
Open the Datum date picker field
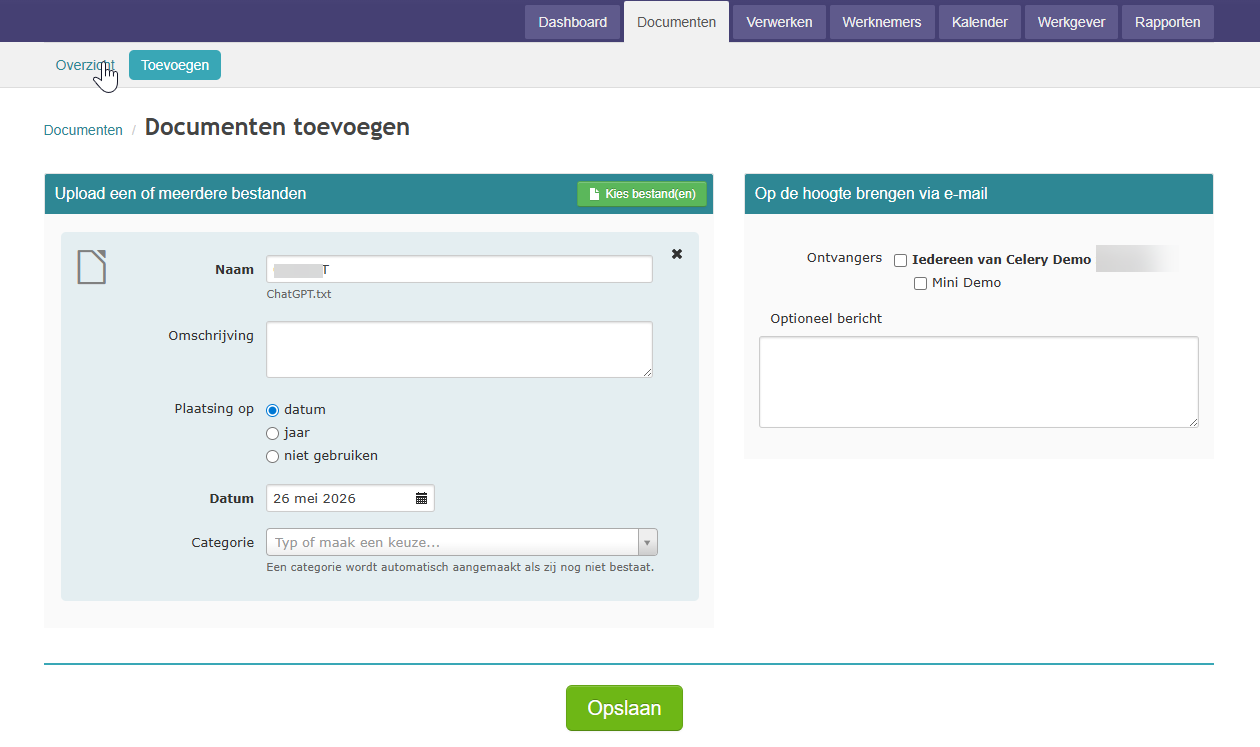pyautogui.click(x=350, y=498)
